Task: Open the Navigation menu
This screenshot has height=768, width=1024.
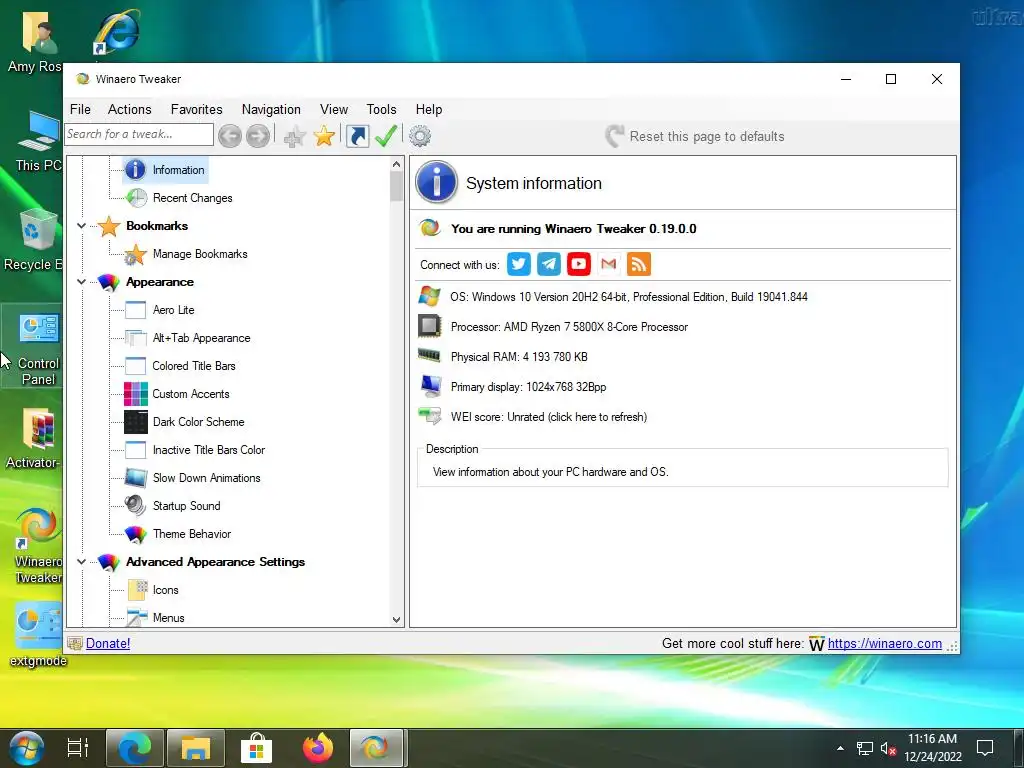Action: [271, 110]
